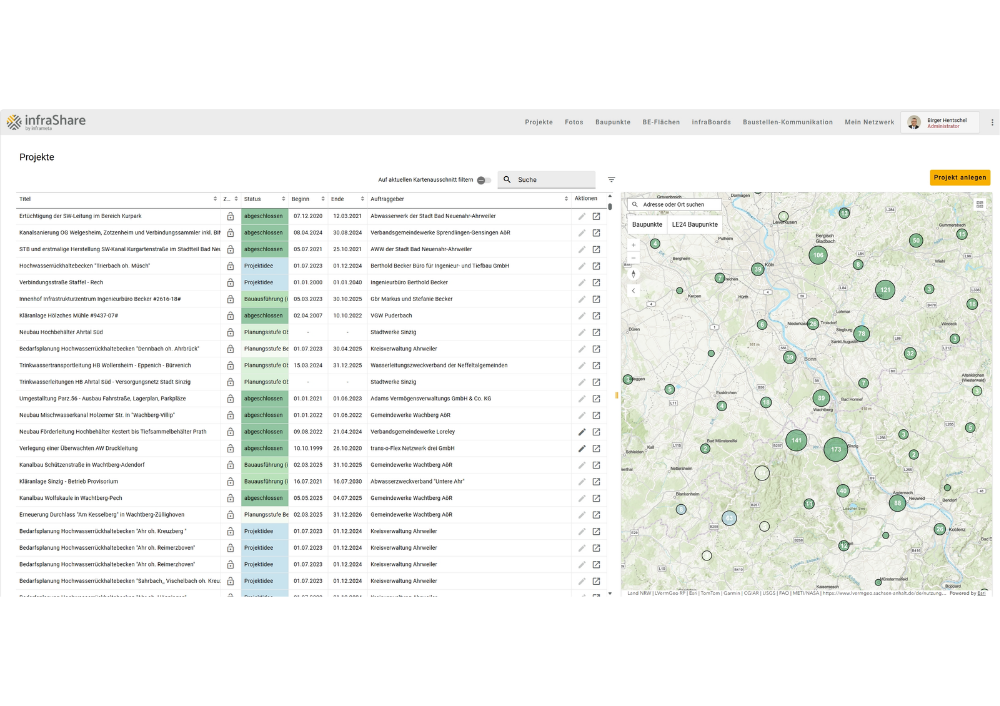Click the infraShare logo
1000x706 pixels.
point(46,122)
